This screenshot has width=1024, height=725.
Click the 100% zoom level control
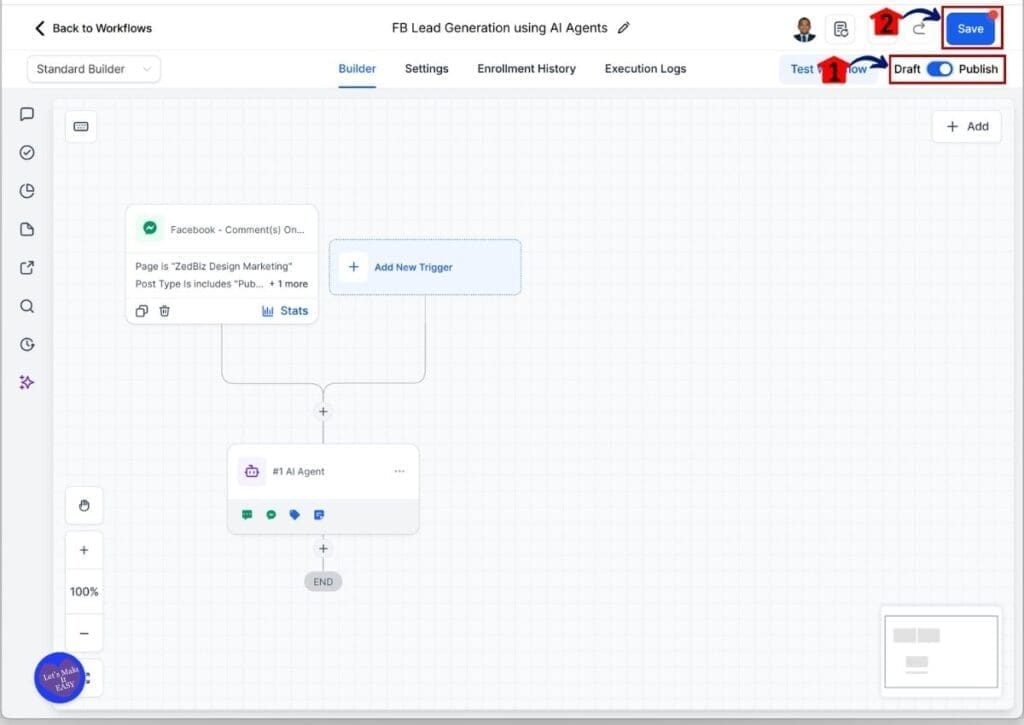coord(84,591)
